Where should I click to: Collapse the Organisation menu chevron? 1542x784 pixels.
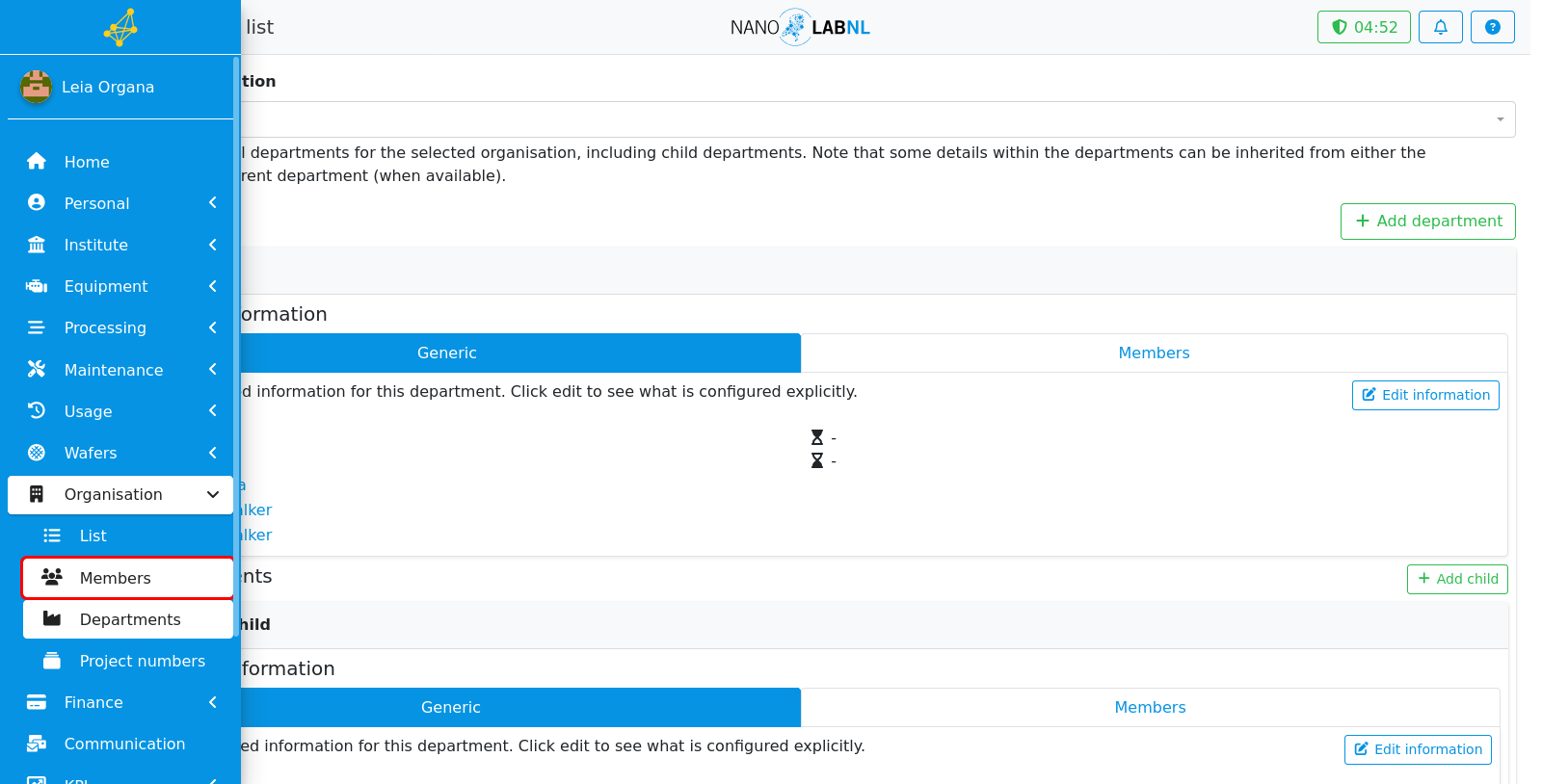click(213, 494)
